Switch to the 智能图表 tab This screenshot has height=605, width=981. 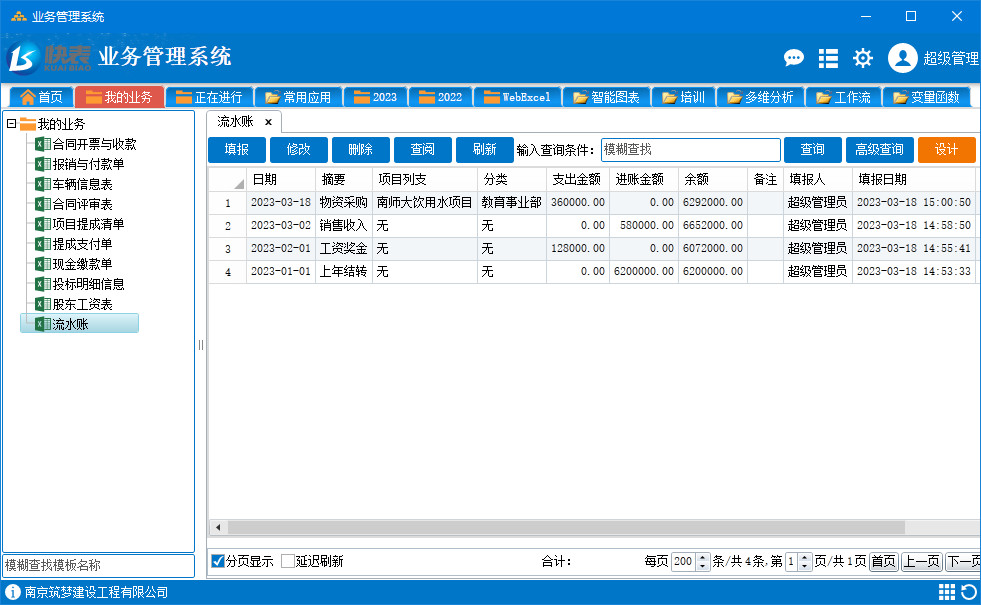[x=606, y=98]
